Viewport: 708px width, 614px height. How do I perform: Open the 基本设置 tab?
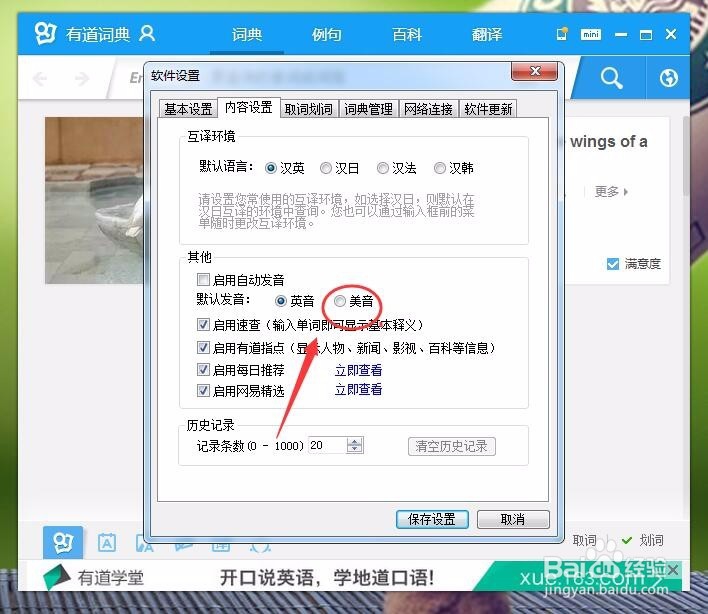click(x=188, y=109)
